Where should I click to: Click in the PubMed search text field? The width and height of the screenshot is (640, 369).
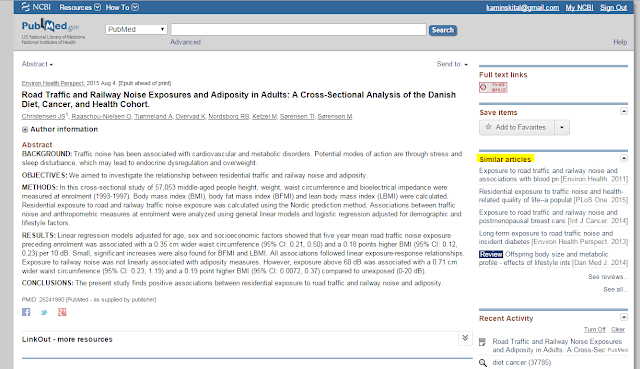[x=298, y=29]
